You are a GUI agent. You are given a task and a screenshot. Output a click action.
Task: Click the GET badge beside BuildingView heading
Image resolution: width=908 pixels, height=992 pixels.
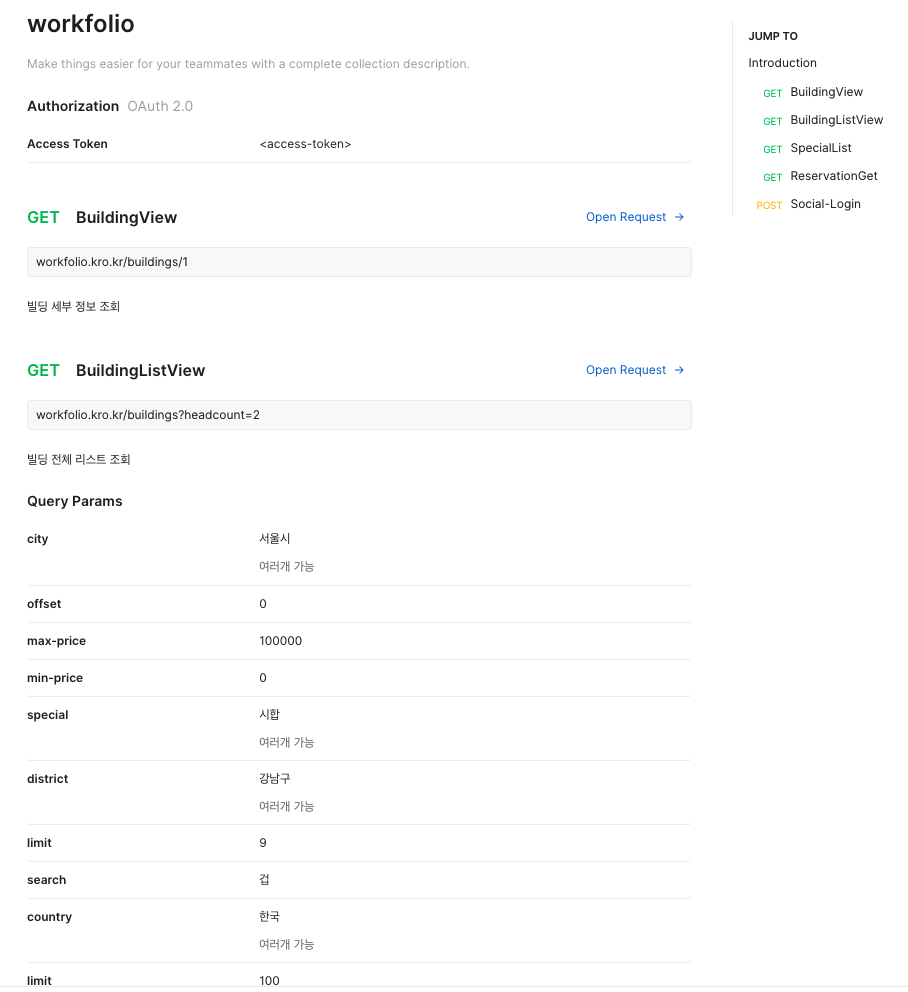pyautogui.click(x=43, y=217)
